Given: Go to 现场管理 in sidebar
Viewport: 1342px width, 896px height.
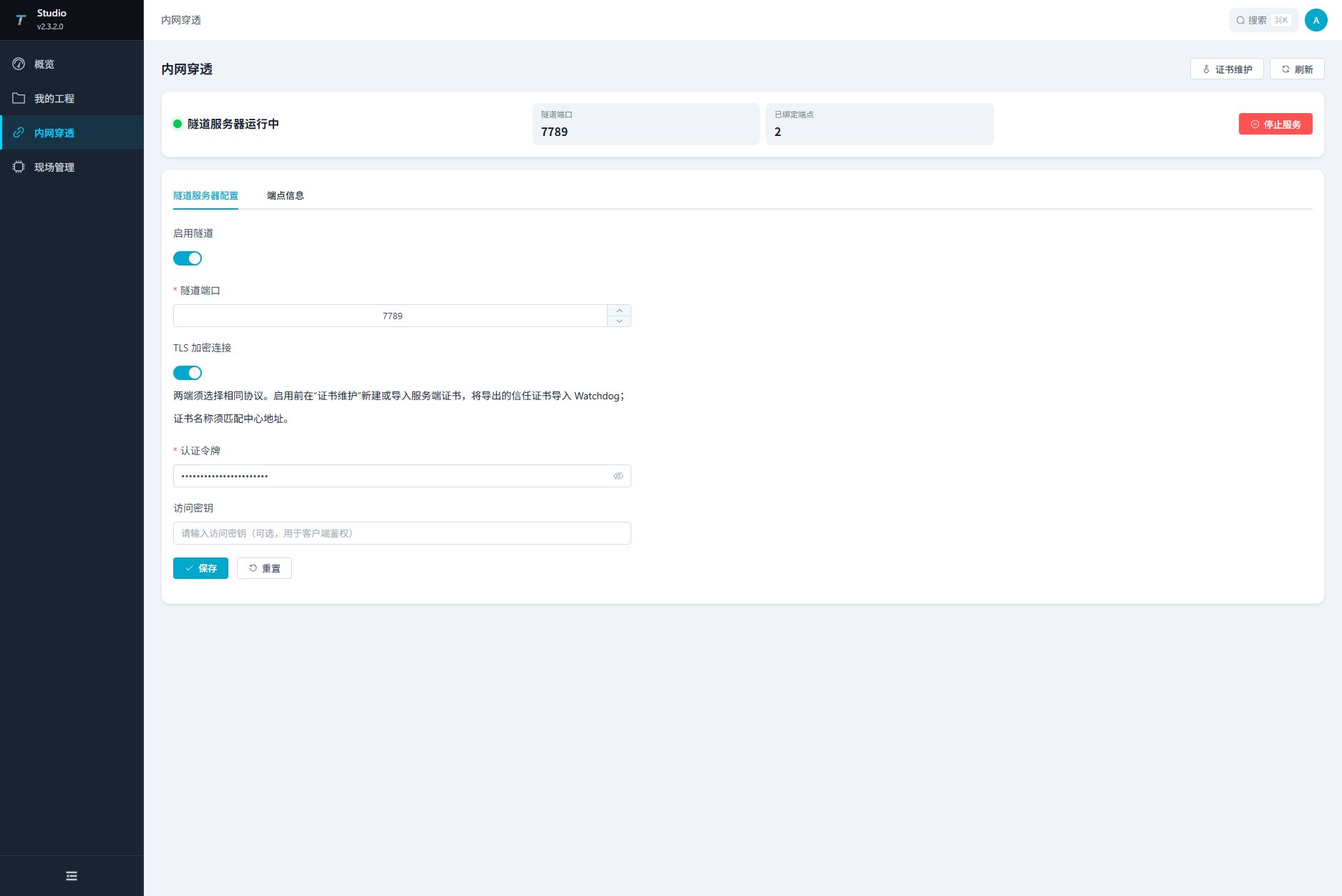Looking at the screenshot, I should click(72, 167).
